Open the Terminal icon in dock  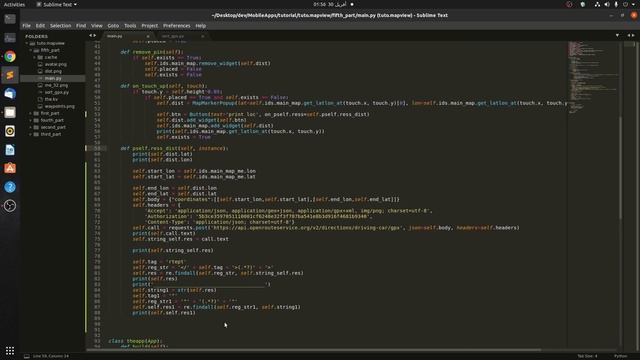tap(10, 19)
